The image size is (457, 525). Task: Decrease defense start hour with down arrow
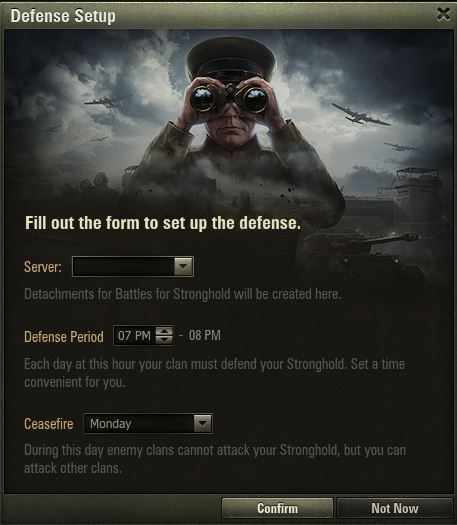click(x=164, y=340)
